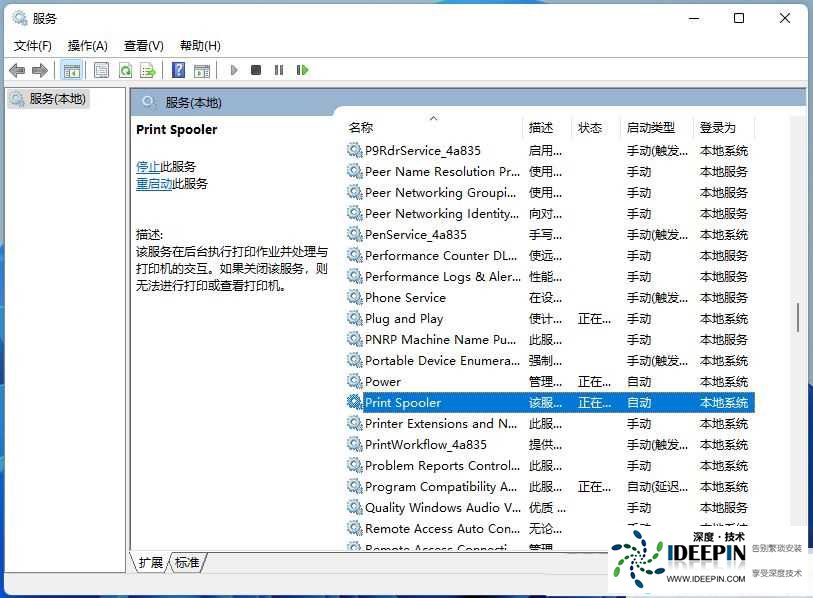The height and width of the screenshot is (598, 813).
Task: Click the gear icon beside Plug and Play
Action: [x=355, y=318]
